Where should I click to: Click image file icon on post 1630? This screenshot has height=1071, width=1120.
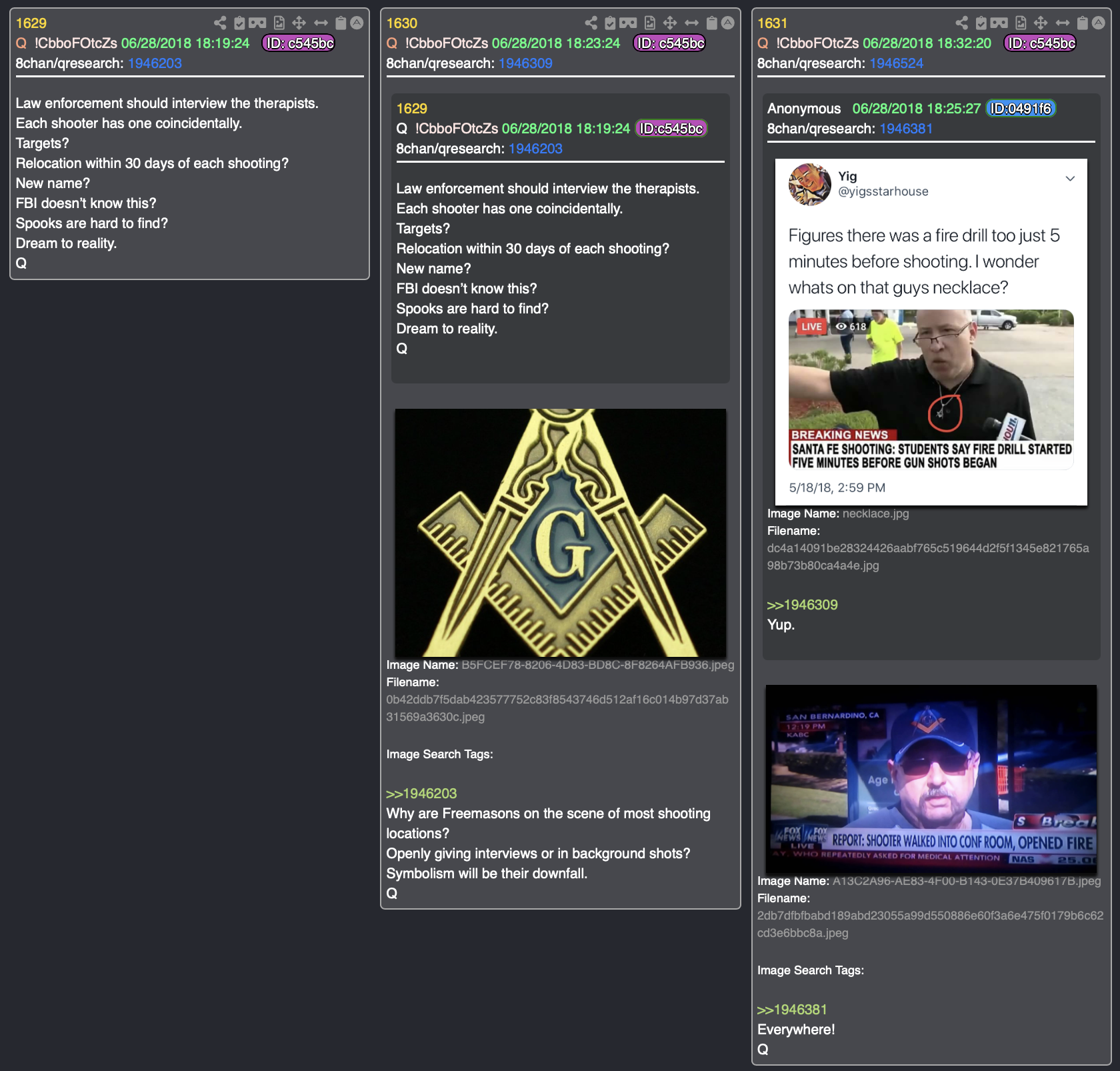click(x=650, y=23)
